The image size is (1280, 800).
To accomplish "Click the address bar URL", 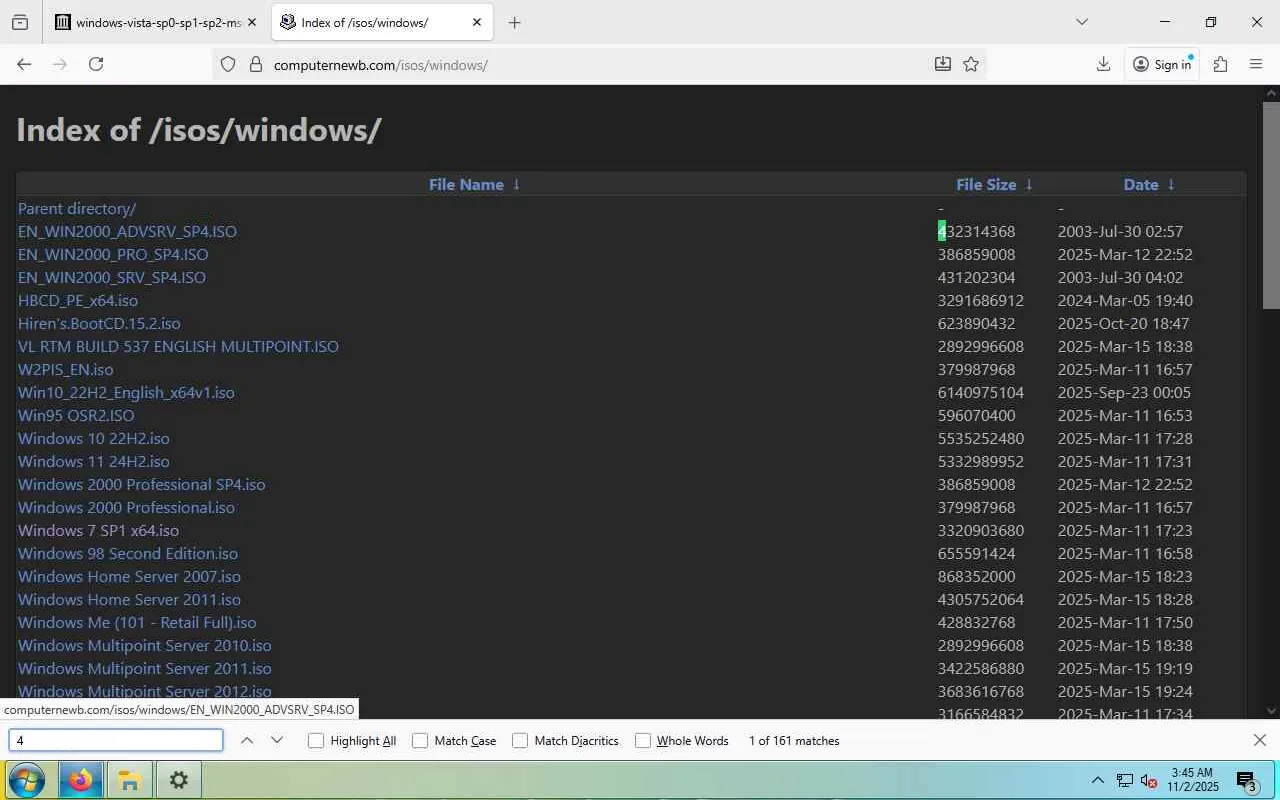I will [381, 65].
